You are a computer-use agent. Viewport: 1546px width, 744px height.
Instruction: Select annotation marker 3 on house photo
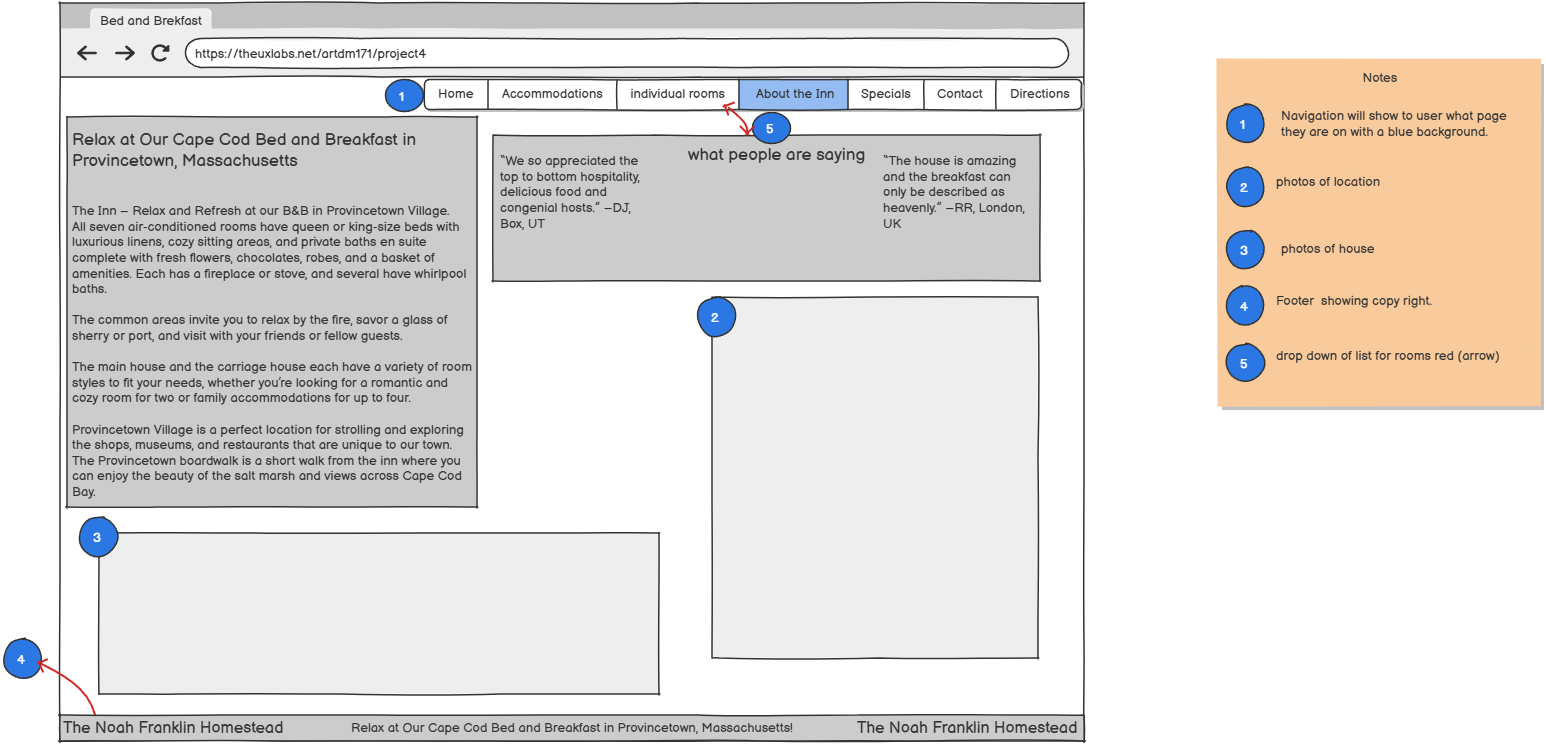click(98, 538)
